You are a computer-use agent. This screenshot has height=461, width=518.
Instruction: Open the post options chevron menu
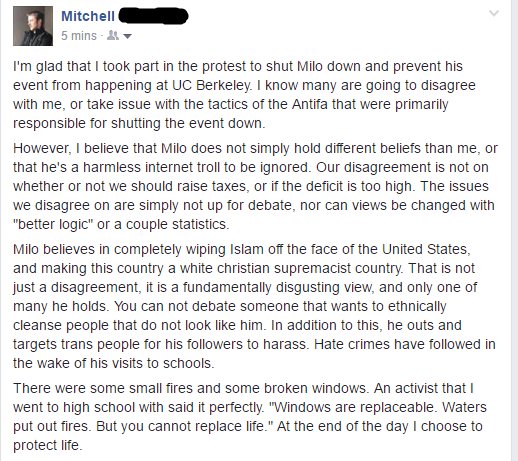pos(494,13)
